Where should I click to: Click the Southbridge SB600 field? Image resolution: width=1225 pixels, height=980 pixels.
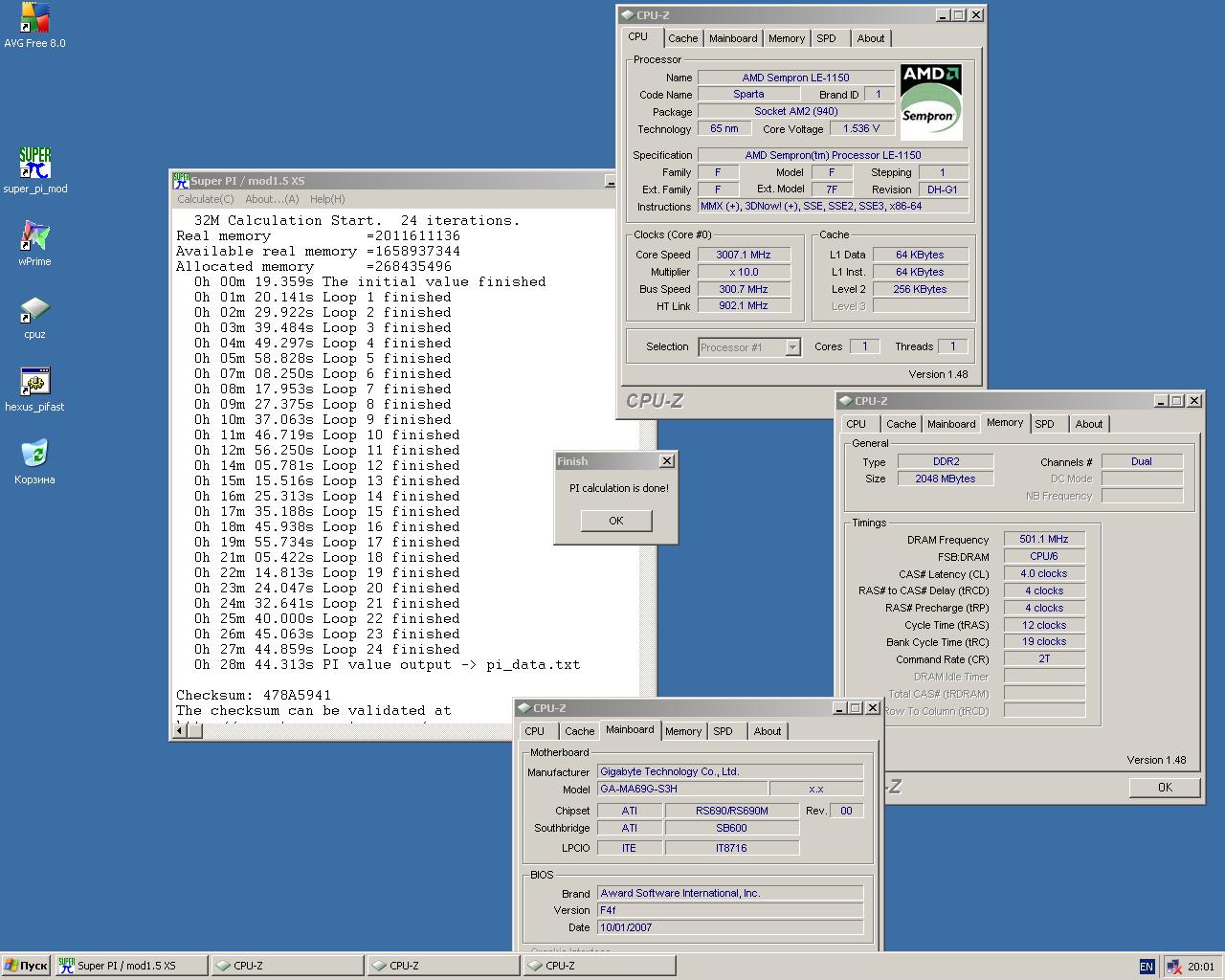point(732,828)
